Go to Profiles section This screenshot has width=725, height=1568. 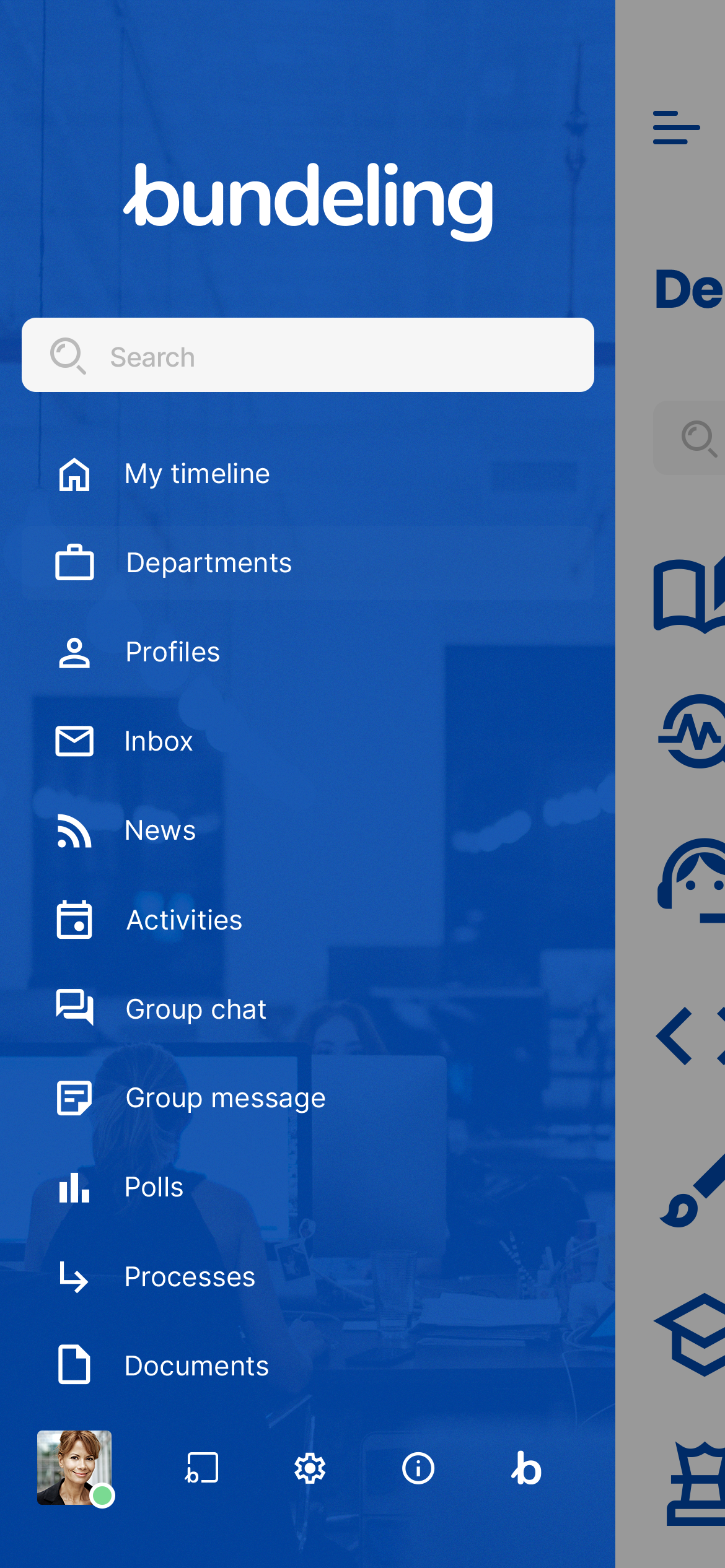[307, 652]
